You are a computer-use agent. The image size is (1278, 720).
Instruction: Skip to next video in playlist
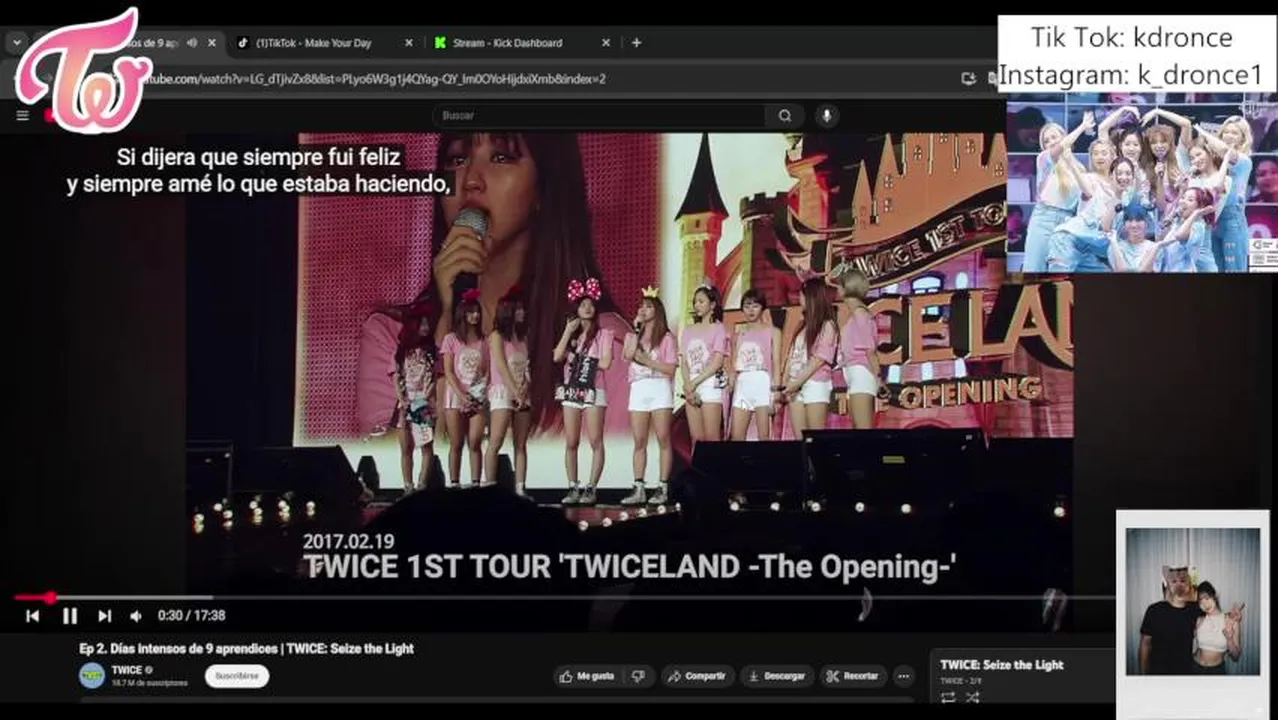[x=104, y=616]
